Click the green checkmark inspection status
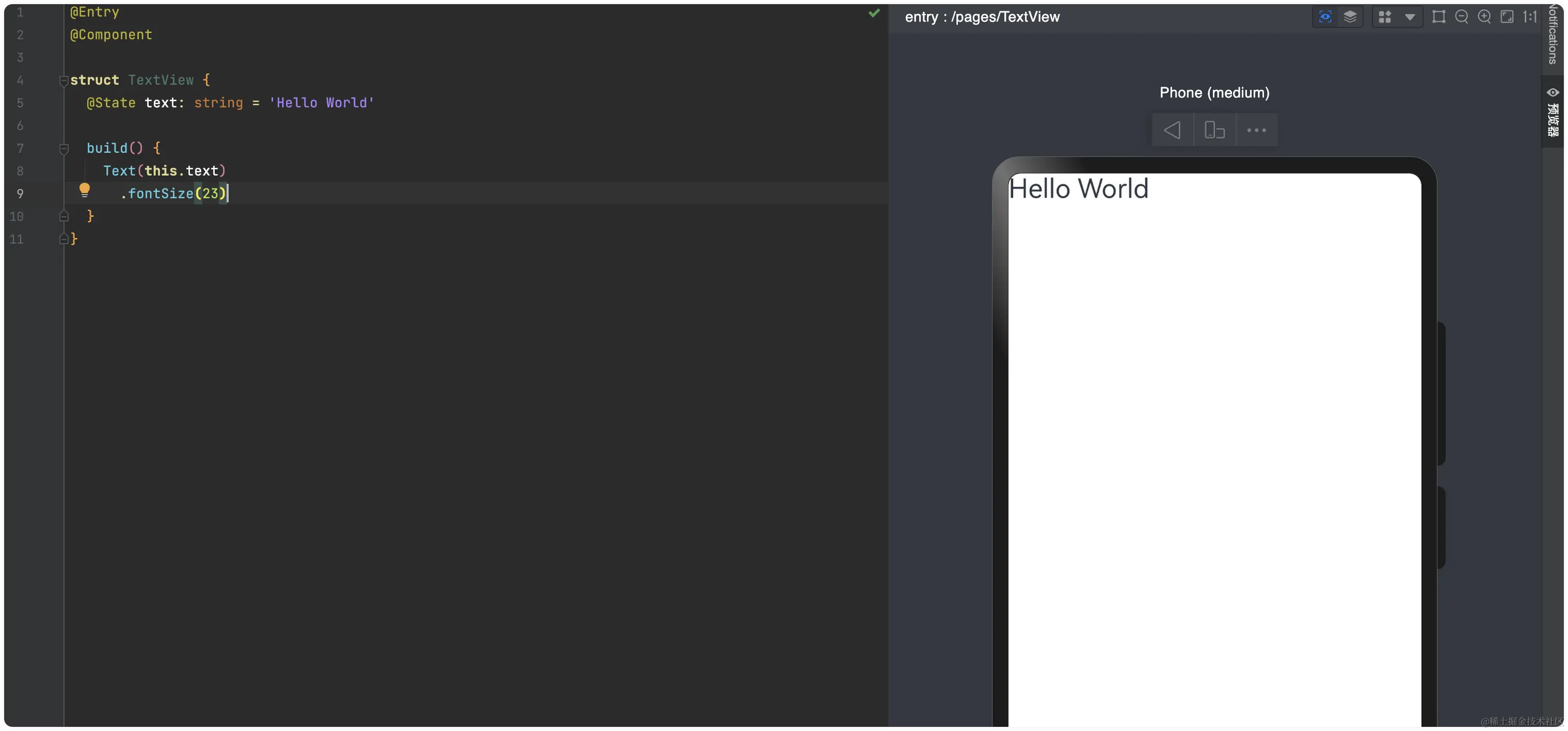 (874, 13)
